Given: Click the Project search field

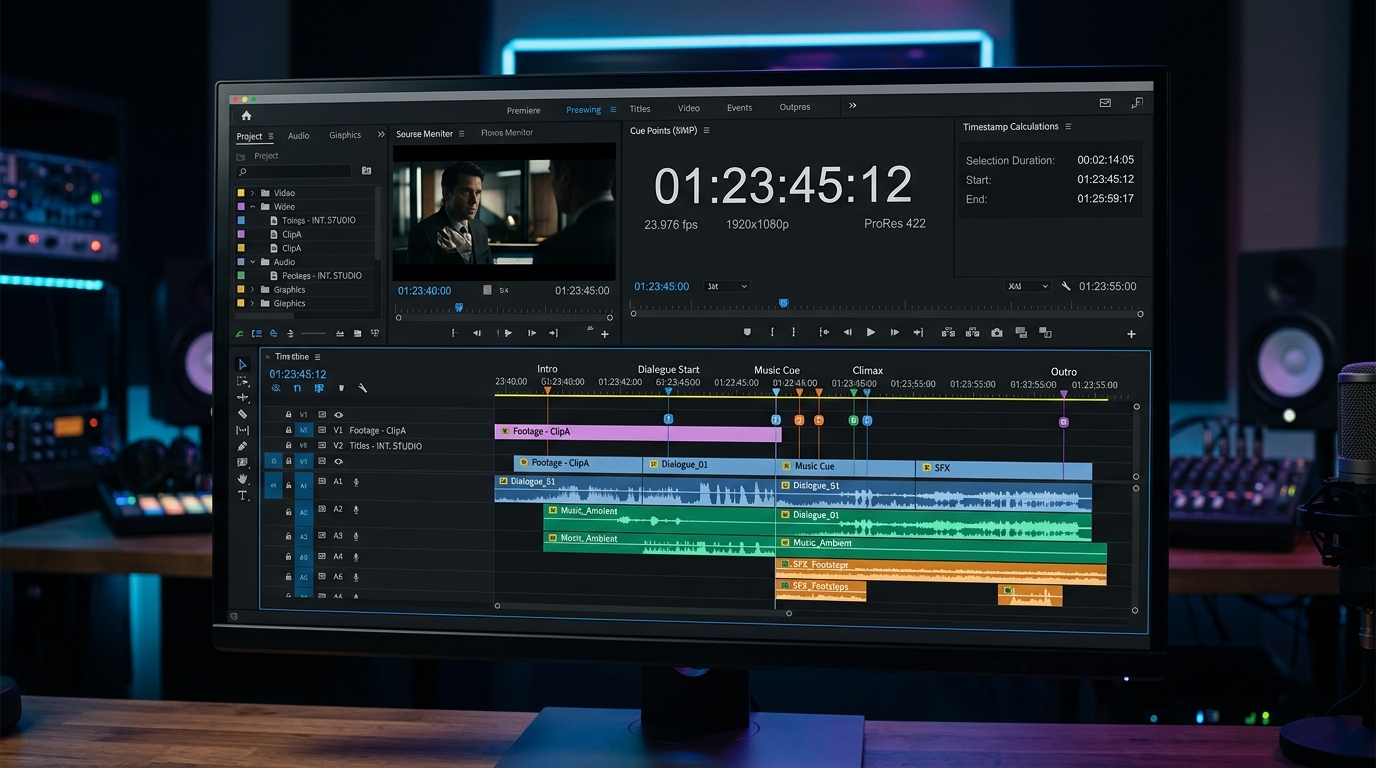Looking at the screenshot, I should [294, 172].
